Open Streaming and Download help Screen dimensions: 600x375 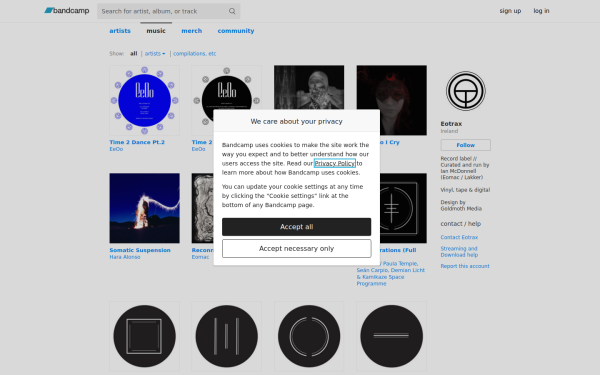(x=459, y=252)
